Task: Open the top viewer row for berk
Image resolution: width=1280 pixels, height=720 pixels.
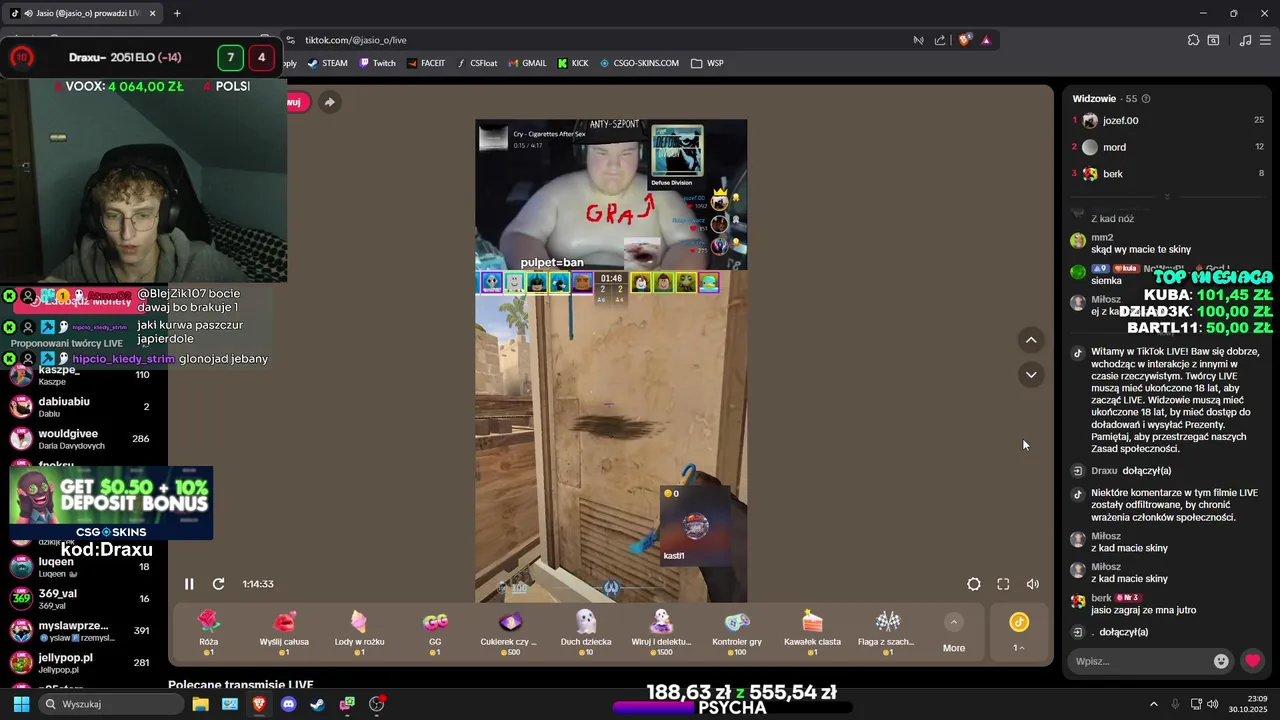Action: pos(1168,174)
